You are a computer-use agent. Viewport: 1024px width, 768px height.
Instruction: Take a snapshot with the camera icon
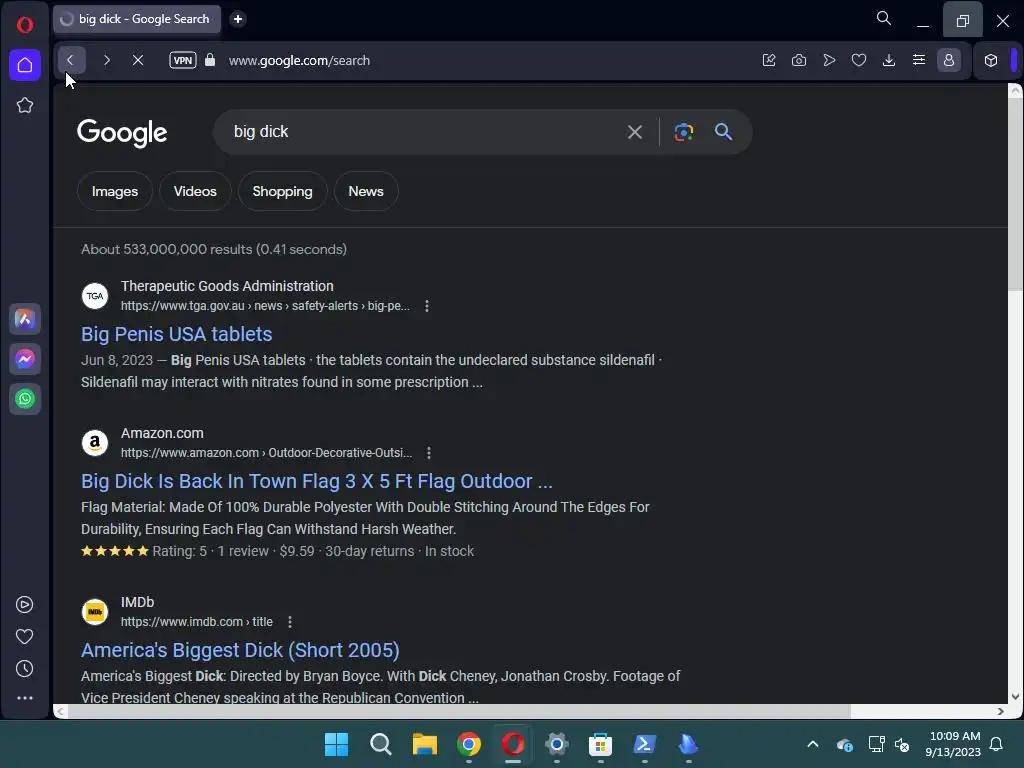[x=799, y=60]
